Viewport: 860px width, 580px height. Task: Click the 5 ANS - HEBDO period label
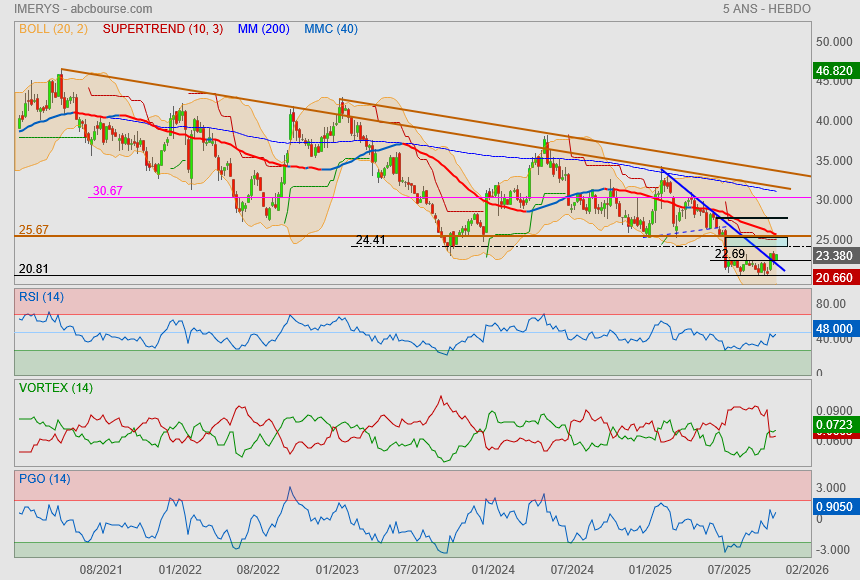pos(766,8)
